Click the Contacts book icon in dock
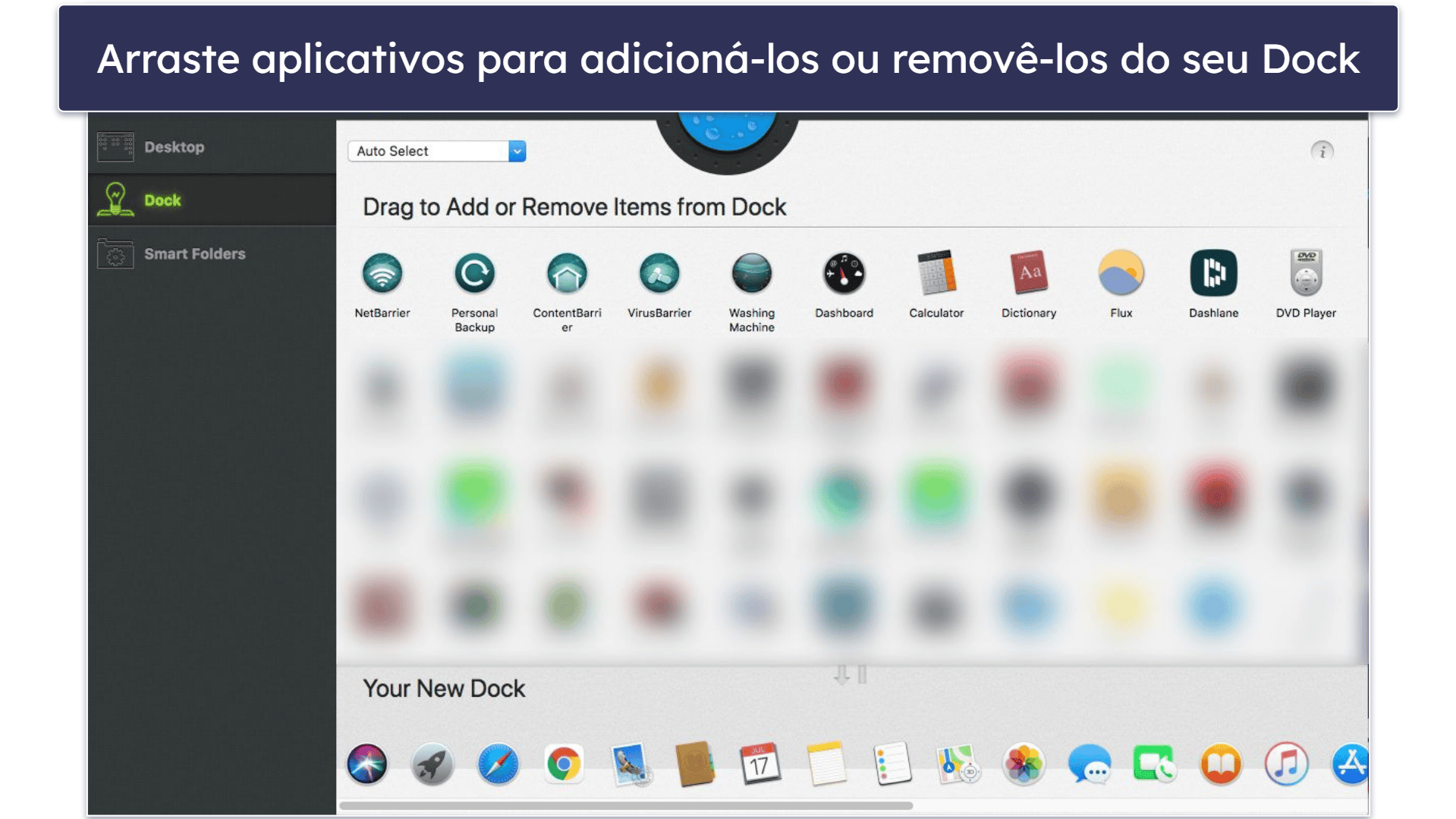The height and width of the screenshot is (819, 1456). (695, 764)
